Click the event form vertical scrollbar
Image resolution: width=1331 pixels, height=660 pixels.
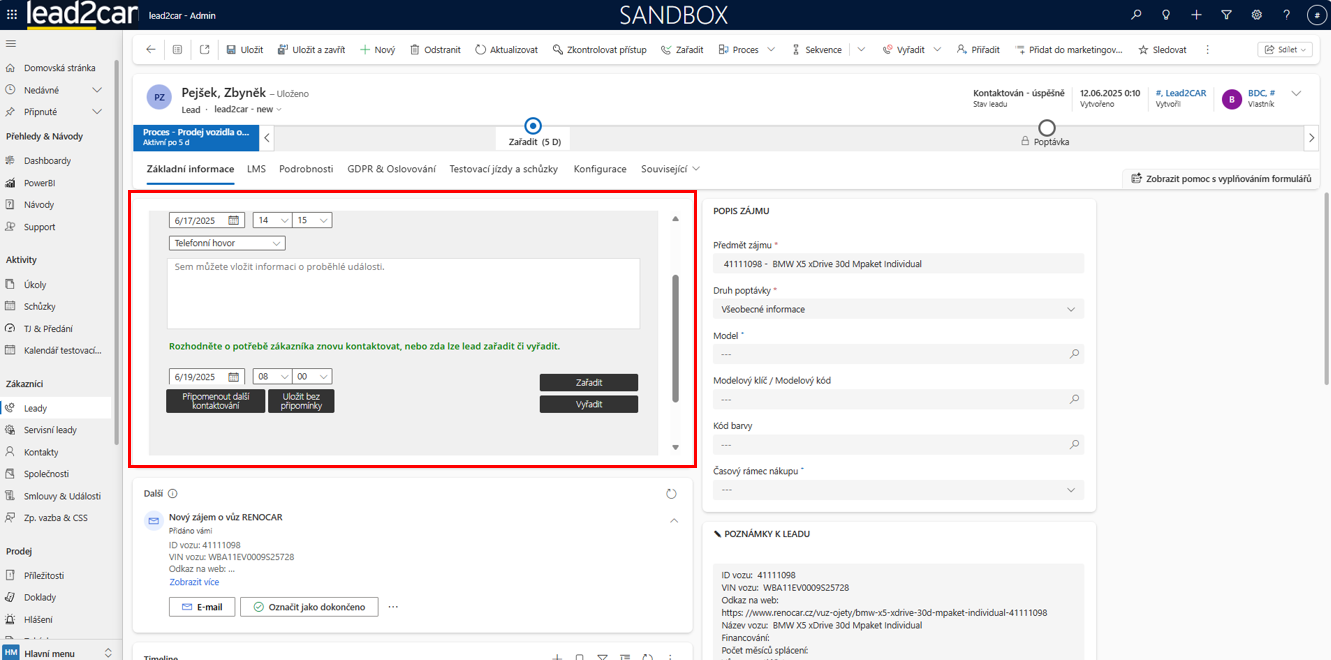(x=675, y=338)
